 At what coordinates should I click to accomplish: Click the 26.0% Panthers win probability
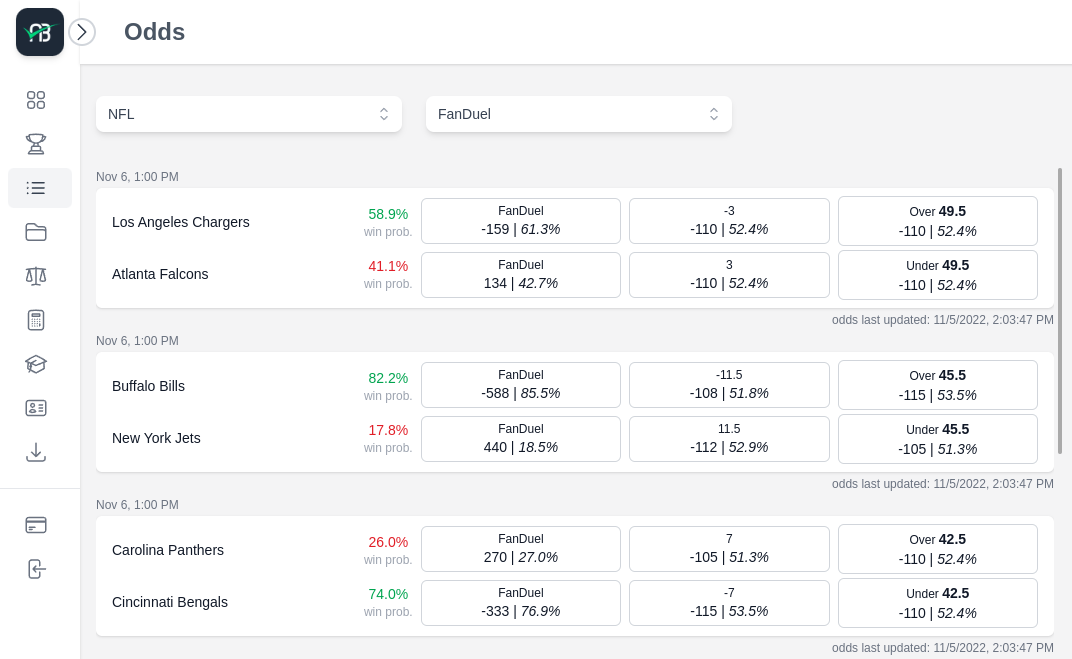pyautogui.click(x=388, y=542)
